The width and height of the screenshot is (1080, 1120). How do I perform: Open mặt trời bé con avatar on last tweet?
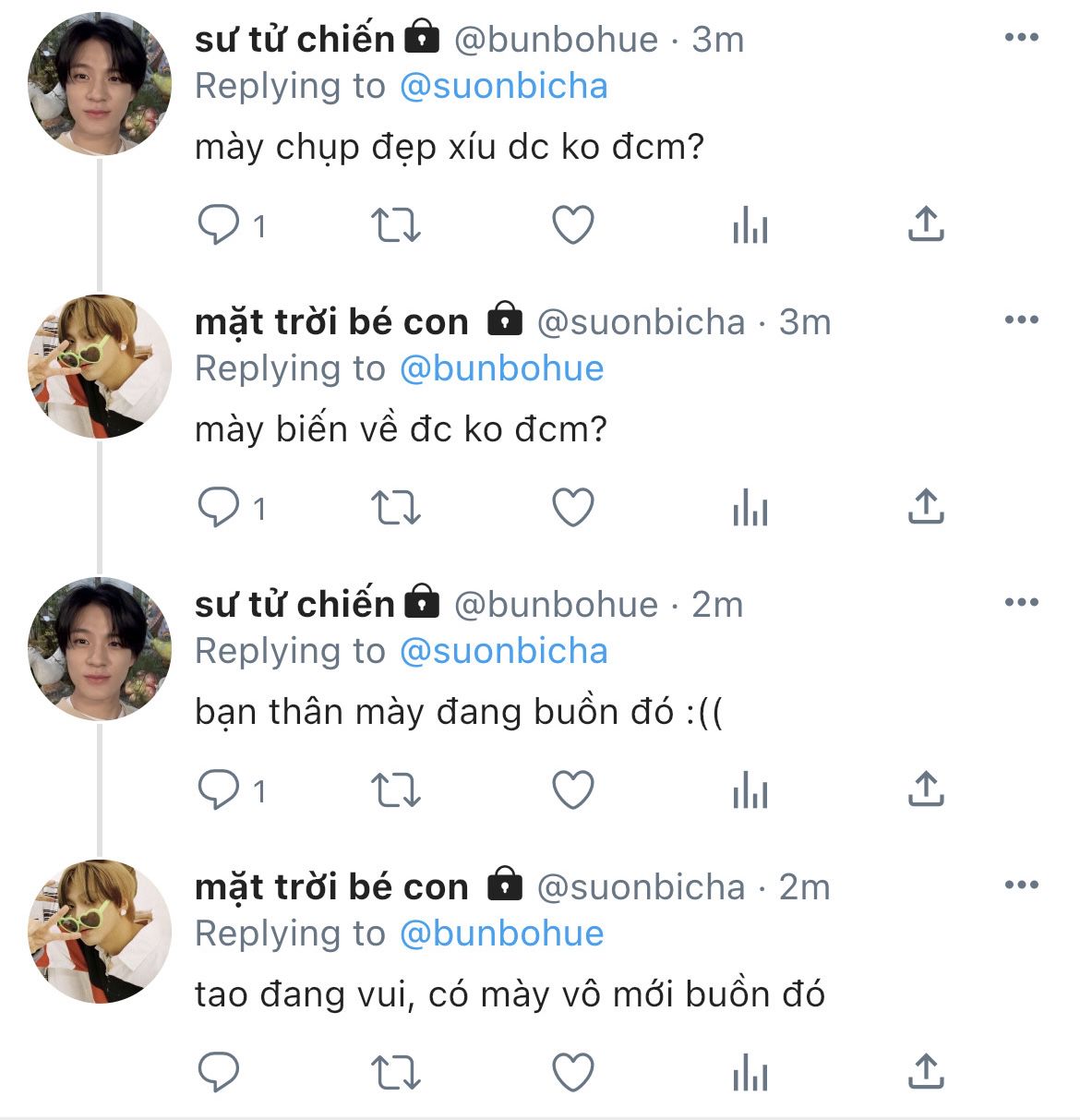[x=100, y=932]
